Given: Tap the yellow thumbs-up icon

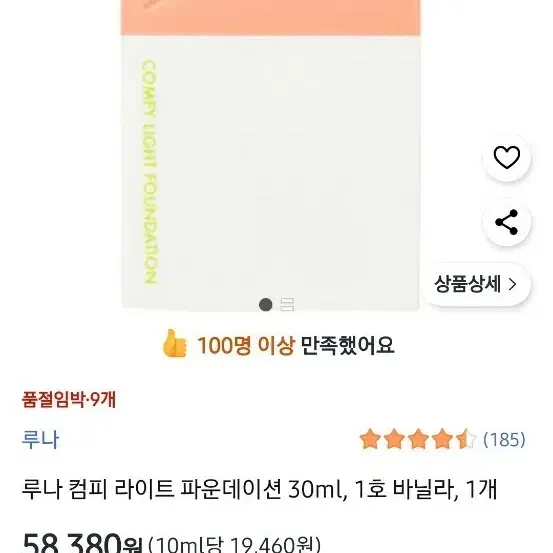Looking at the screenshot, I should (x=174, y=343).
